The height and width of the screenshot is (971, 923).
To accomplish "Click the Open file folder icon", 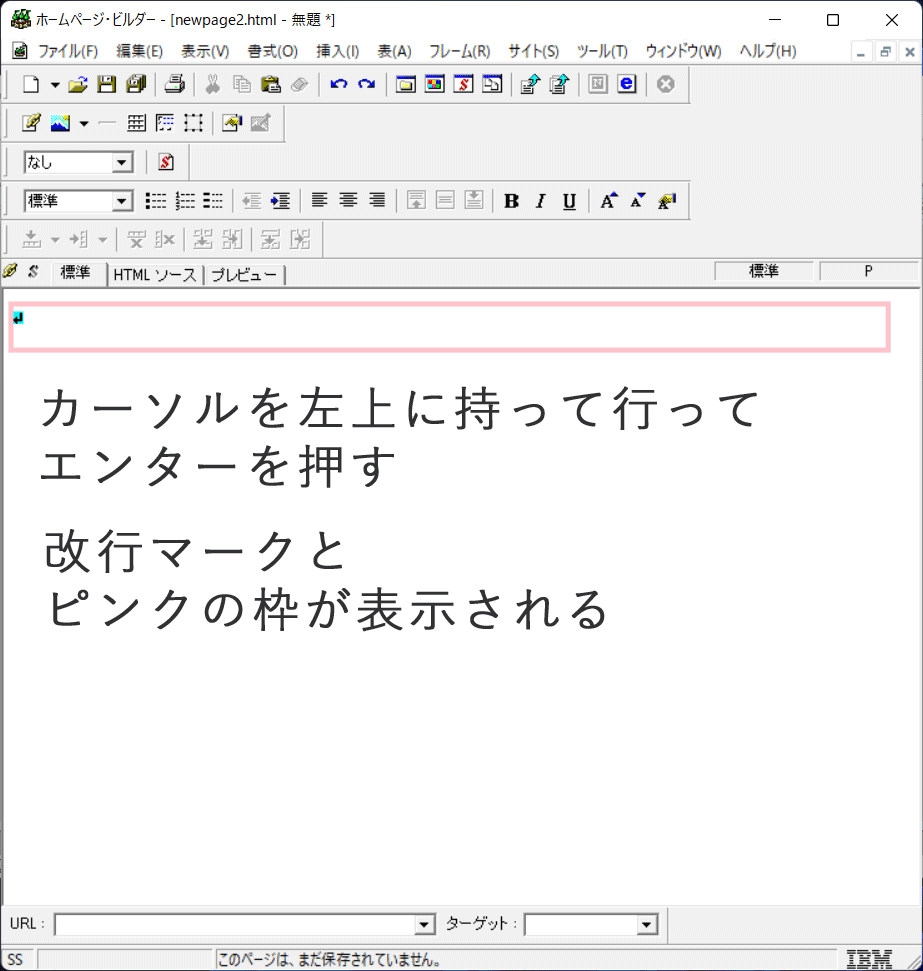I will click(x=78, y=85).
